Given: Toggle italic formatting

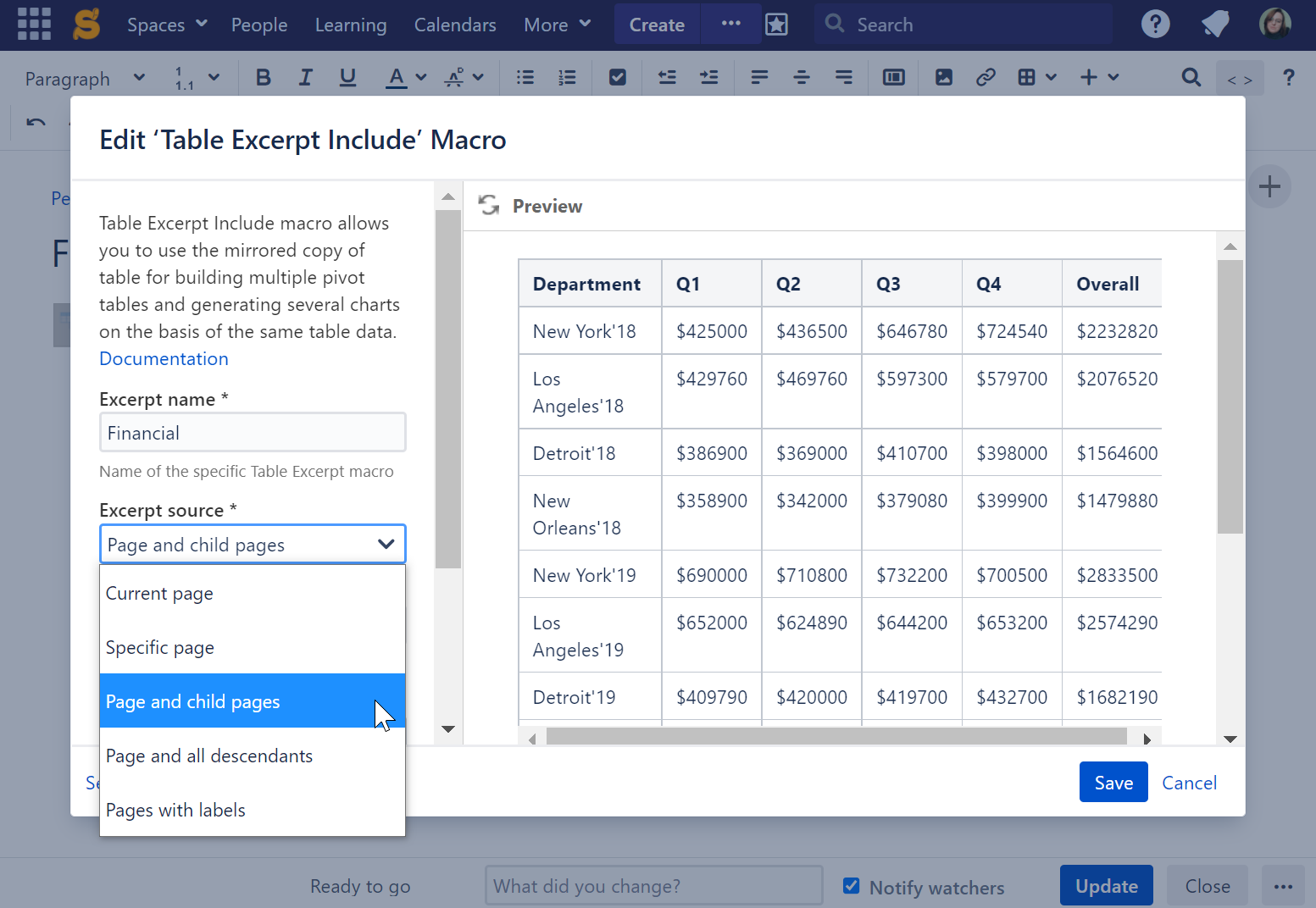Looking at the screenshot, I should point(305,77).
